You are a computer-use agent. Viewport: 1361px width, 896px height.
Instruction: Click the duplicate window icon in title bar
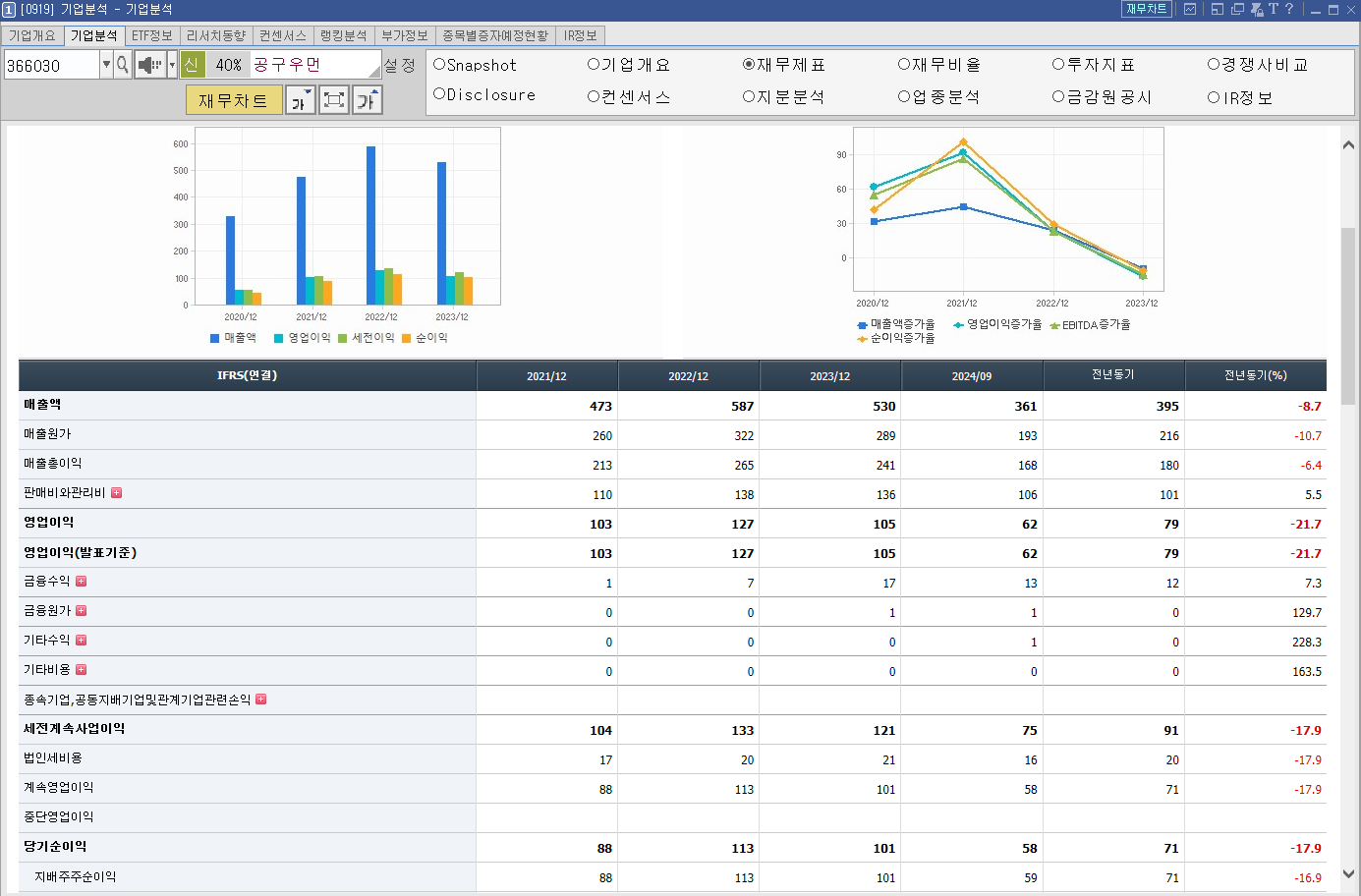1237,9
